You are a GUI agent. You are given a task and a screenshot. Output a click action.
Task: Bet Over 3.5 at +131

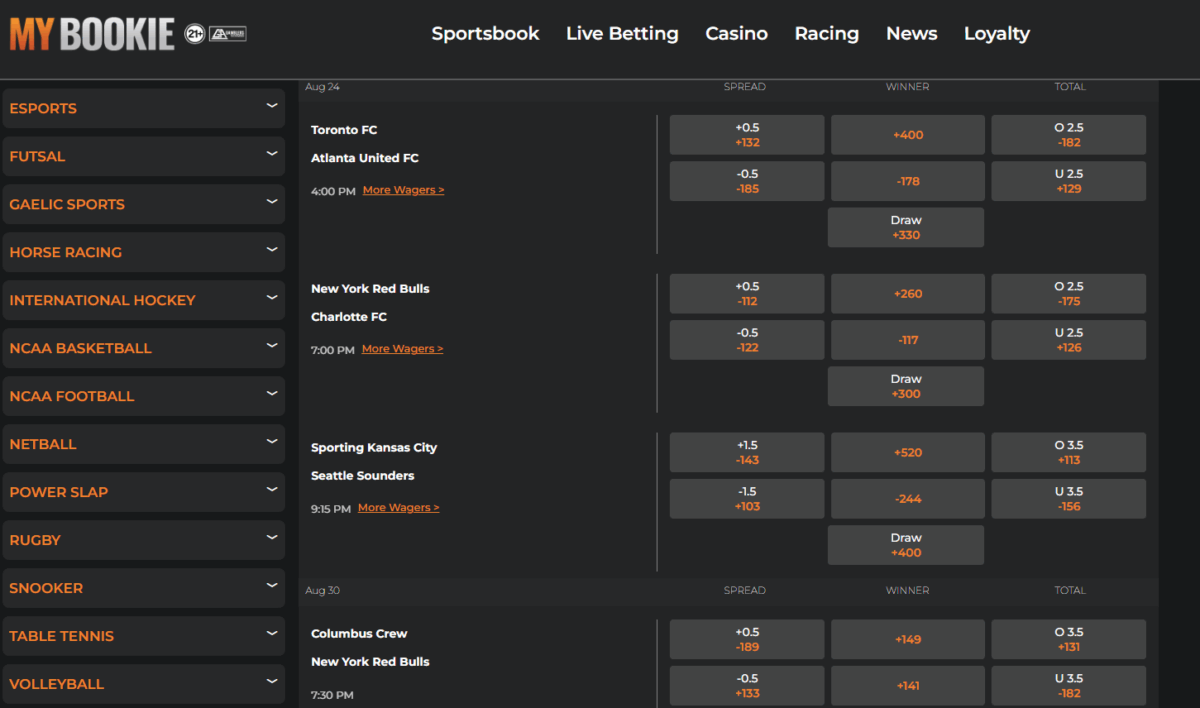point(1069,640)
